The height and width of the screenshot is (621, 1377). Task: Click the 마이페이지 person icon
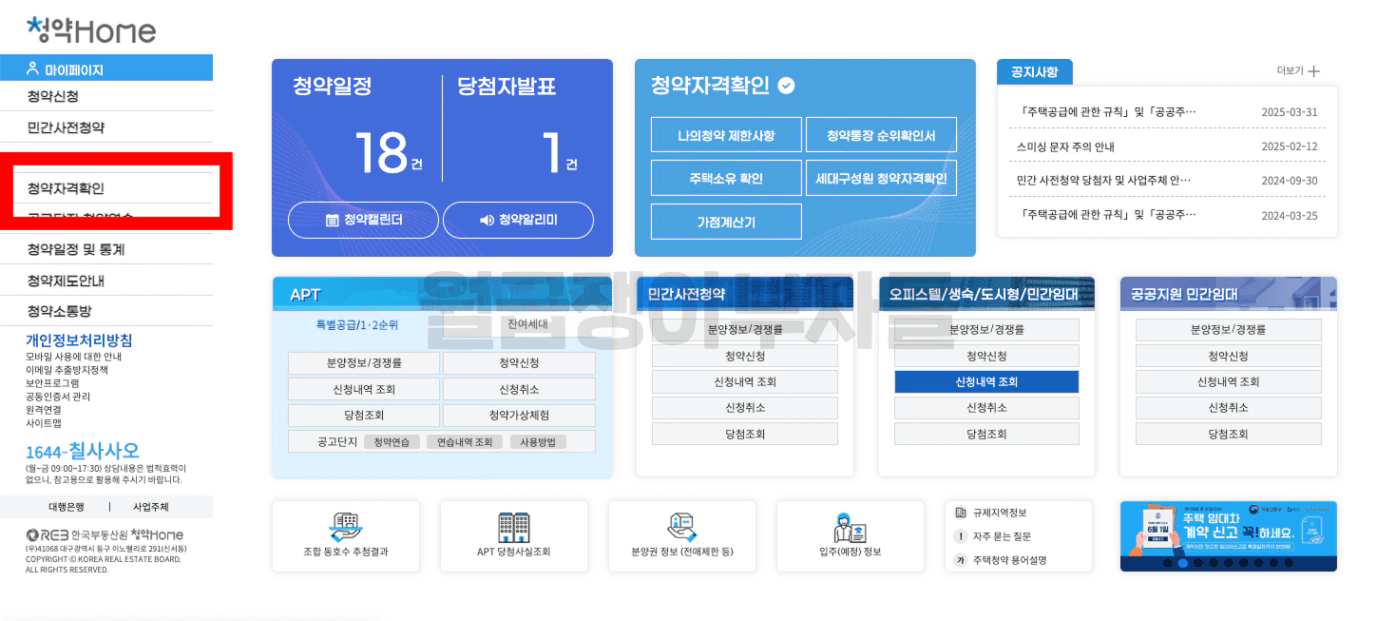coord(34,69)
